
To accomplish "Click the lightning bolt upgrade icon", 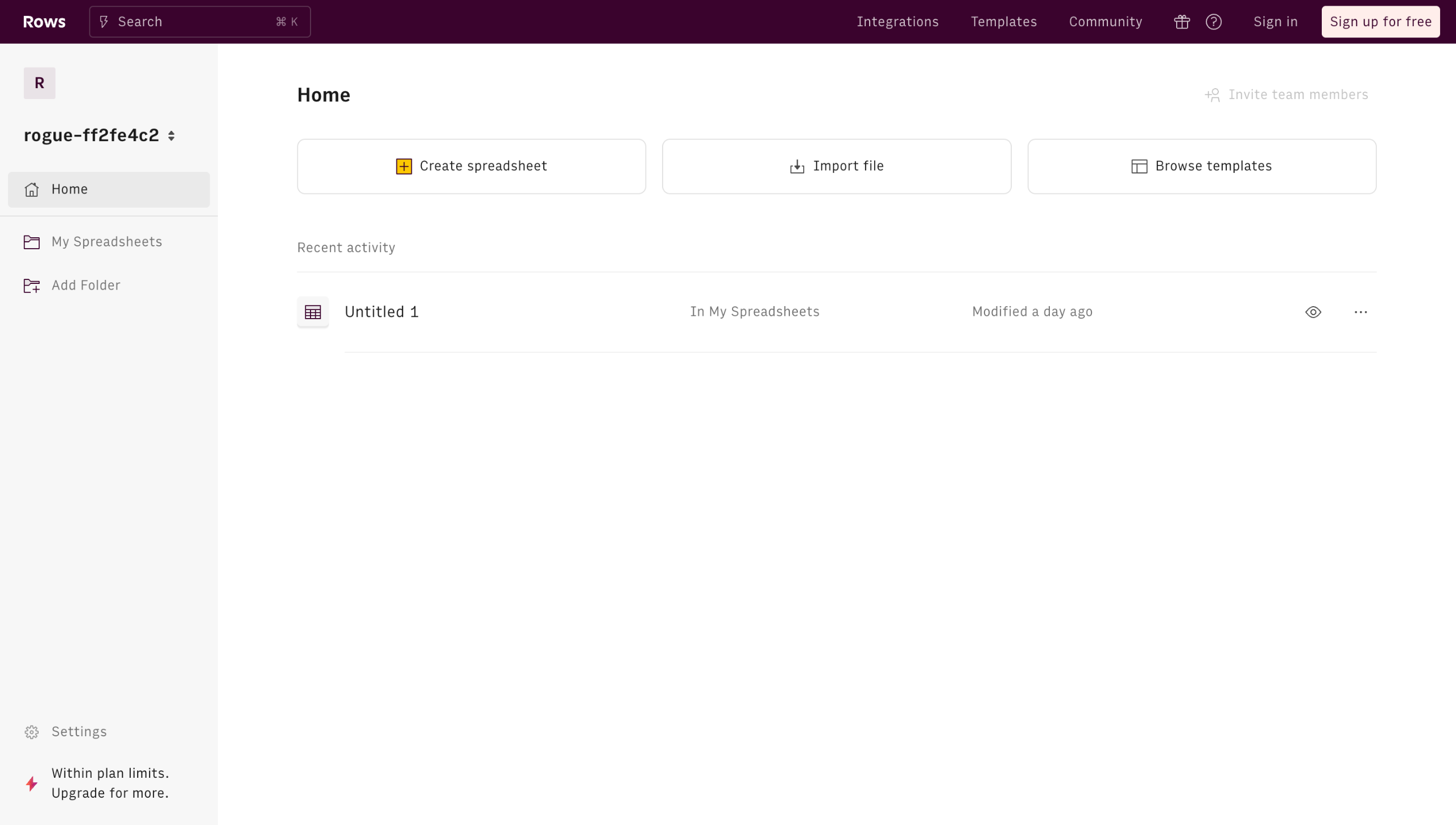I will tap(32, 783).
